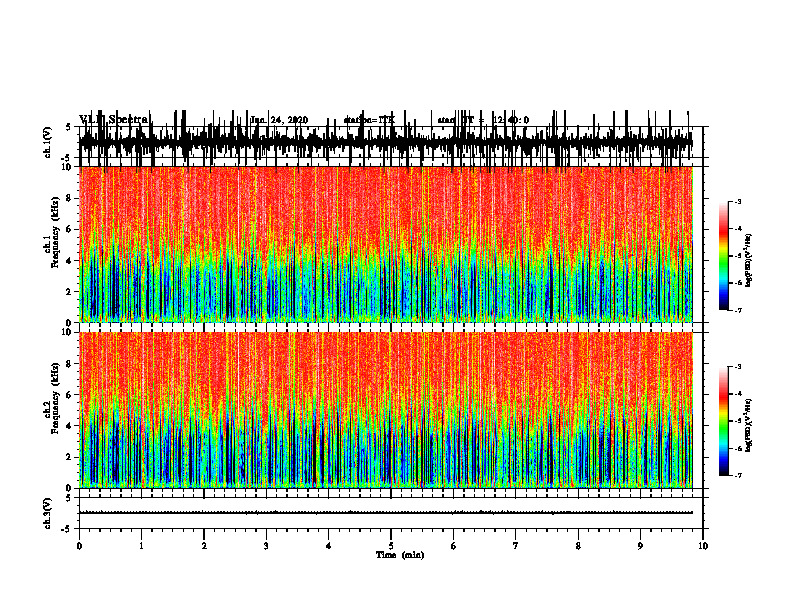Click the 6 kHz tick on ch.1 spectrogram
792x612 pixels.
pyautogui.click(x=70, y=229)
